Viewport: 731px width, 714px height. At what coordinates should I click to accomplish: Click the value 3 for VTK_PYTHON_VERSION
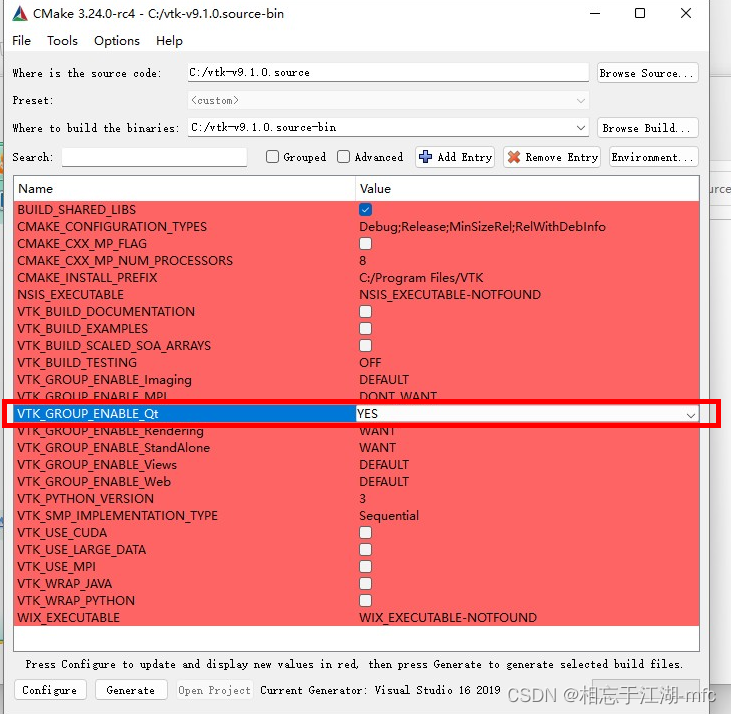point(363,499)
